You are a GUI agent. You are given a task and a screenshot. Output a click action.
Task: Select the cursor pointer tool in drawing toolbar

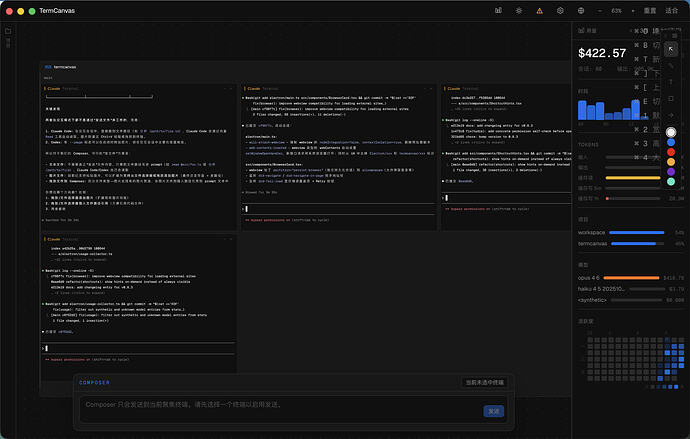pos(671,49)
